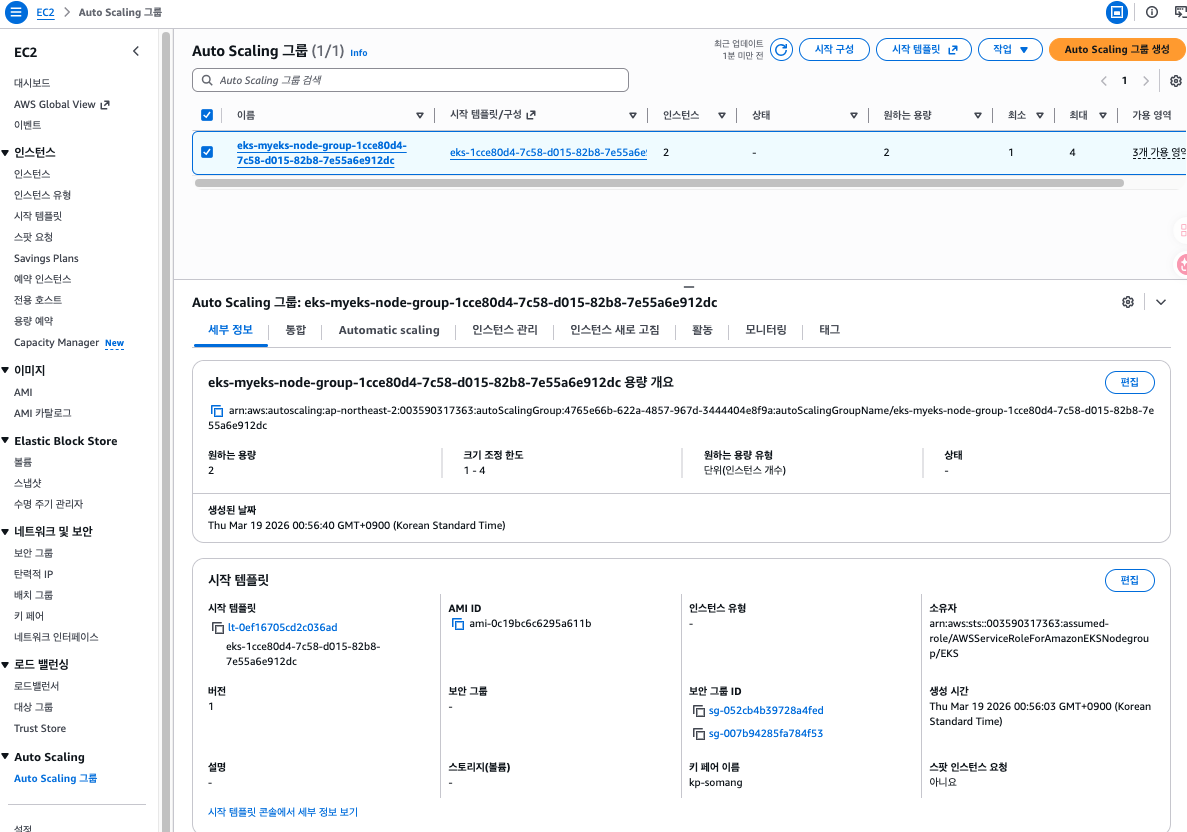Open the 모니터링 tab
Screen dimensions: 1187x832
click(x=766, y=330)
